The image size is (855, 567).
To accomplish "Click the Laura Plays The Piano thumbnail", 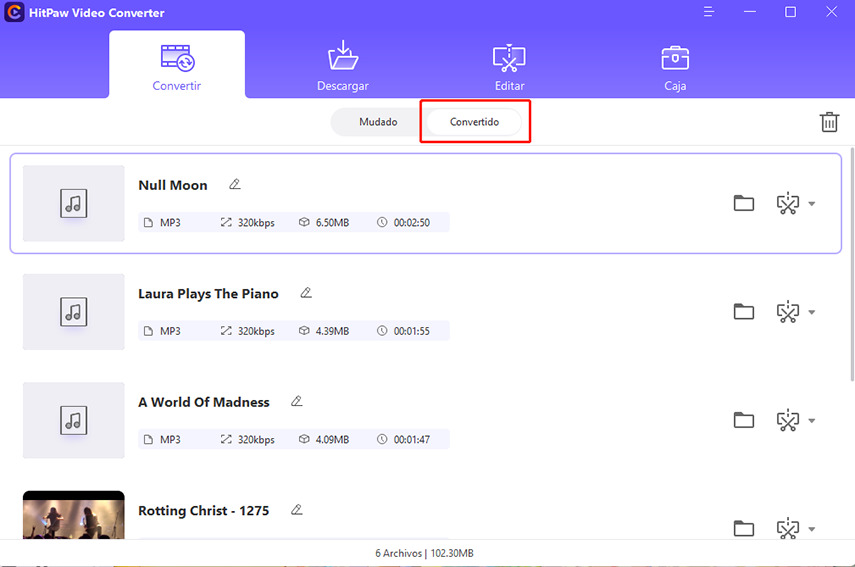I will click(x=74, y=312).
